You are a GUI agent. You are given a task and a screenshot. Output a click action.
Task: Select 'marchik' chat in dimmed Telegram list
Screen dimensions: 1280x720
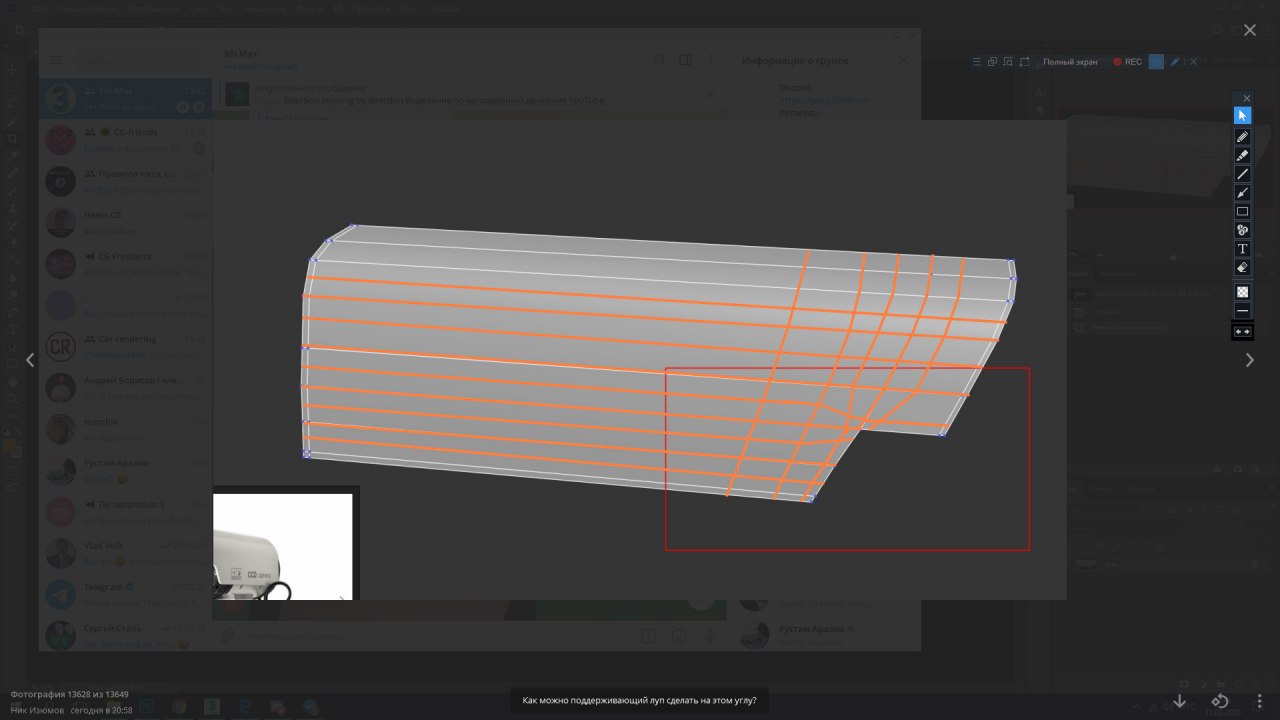pyautogui.click(x=125, y=428)
